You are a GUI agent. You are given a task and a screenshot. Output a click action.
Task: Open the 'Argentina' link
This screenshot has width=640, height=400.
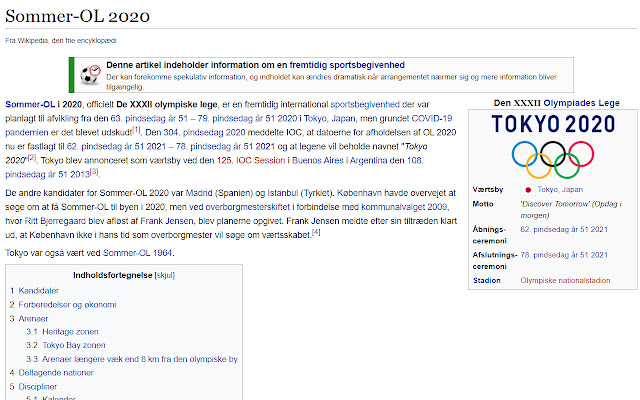coord(368,160)
